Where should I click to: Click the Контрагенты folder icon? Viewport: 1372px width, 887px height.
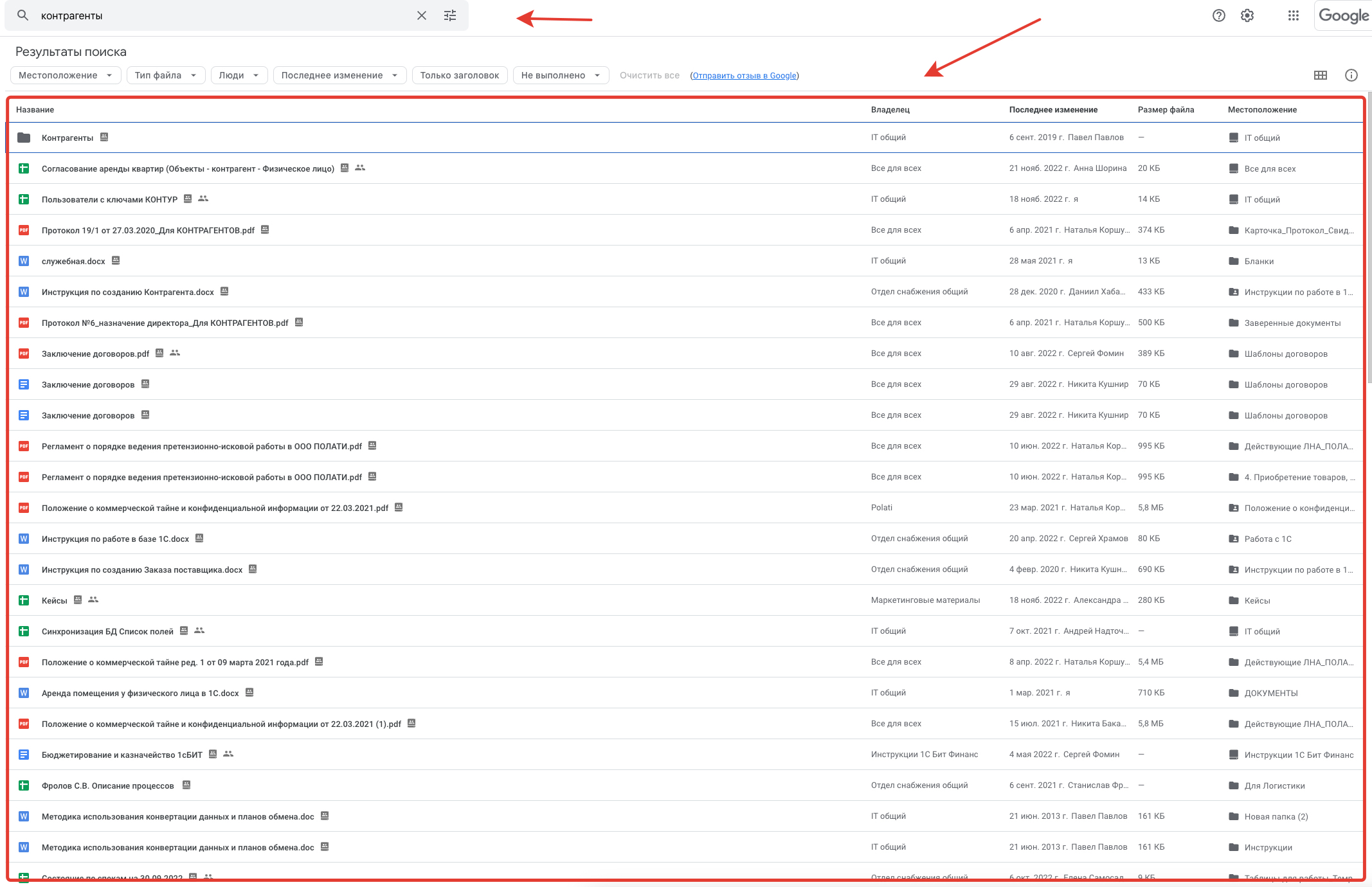pyautogui.click(x=24, y=138)
